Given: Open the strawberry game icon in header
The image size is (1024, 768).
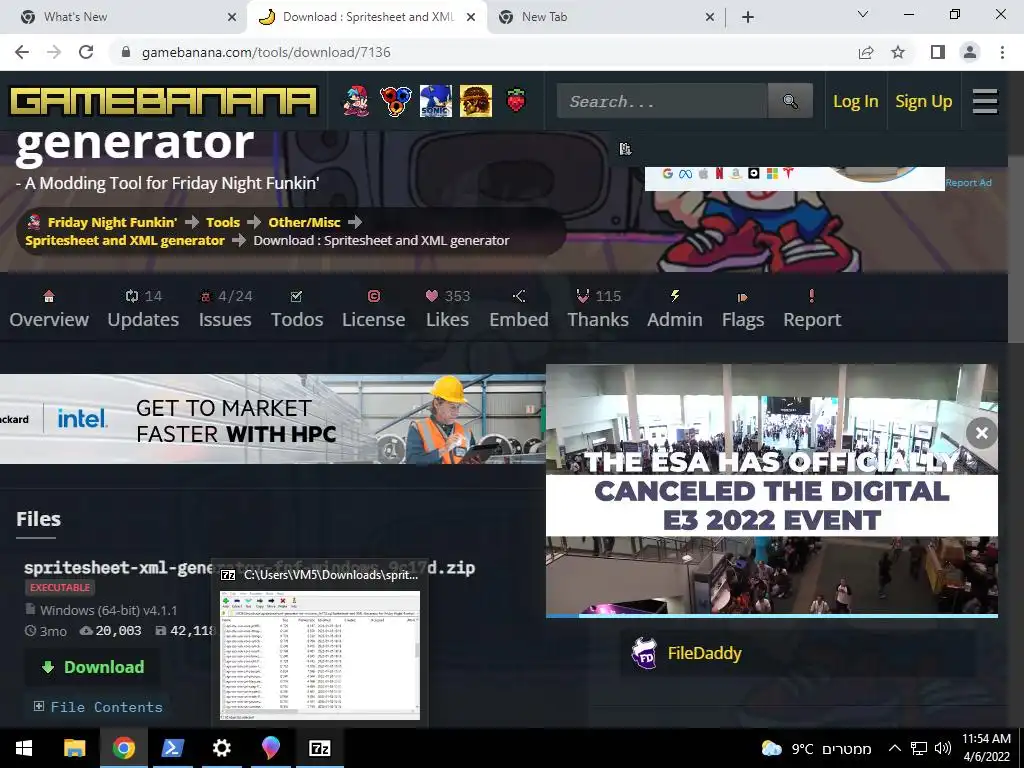Looking at the screenshot, I should tap(516, 101).
